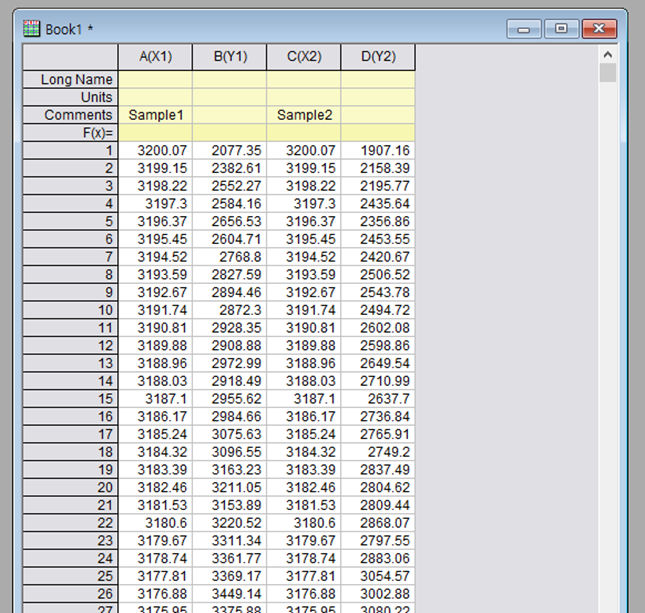Click cell with value 3369.17
Screen dimensions: 645x613
pos(230,576)
